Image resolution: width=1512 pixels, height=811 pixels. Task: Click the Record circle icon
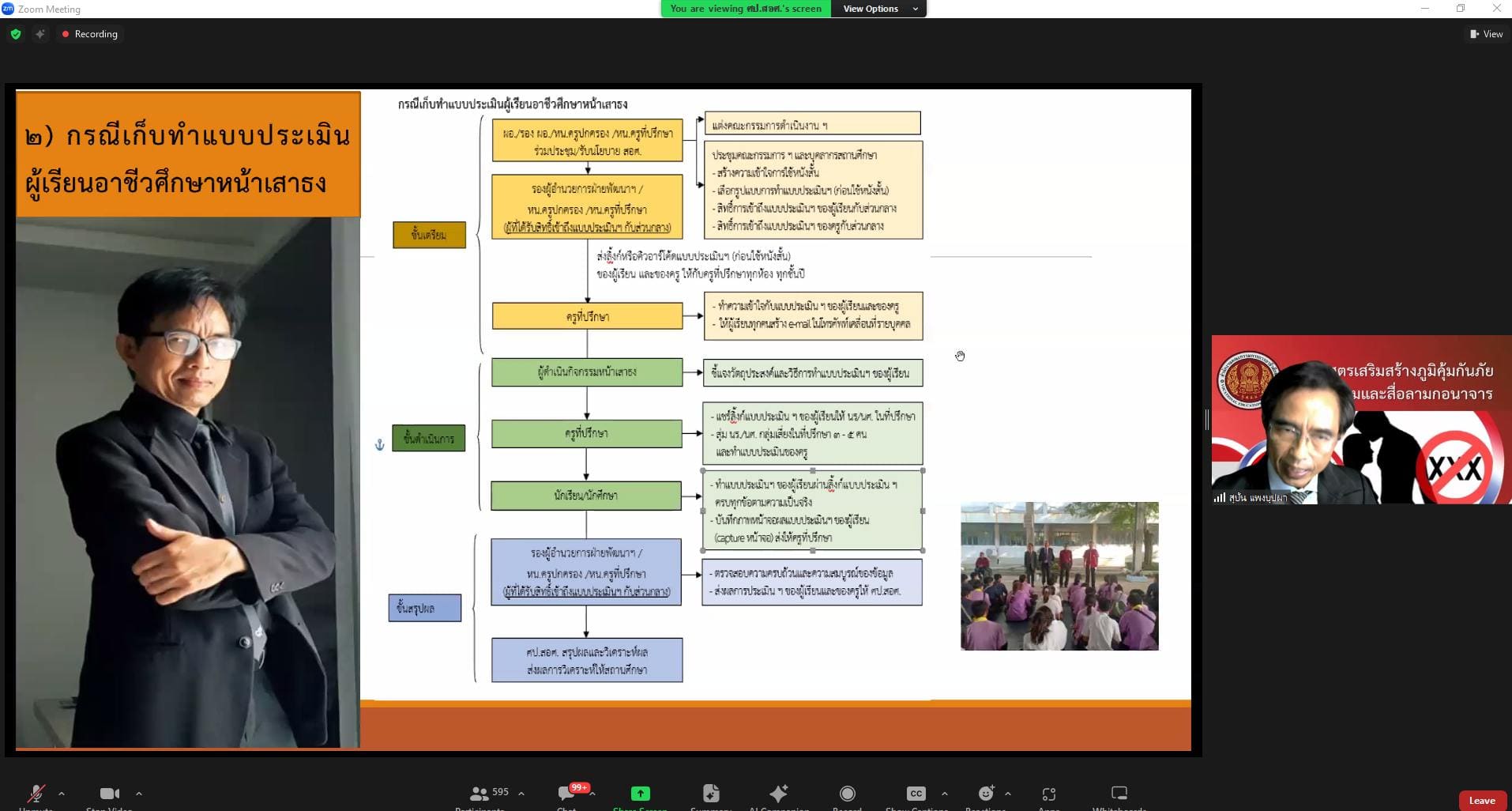[847, 794]
